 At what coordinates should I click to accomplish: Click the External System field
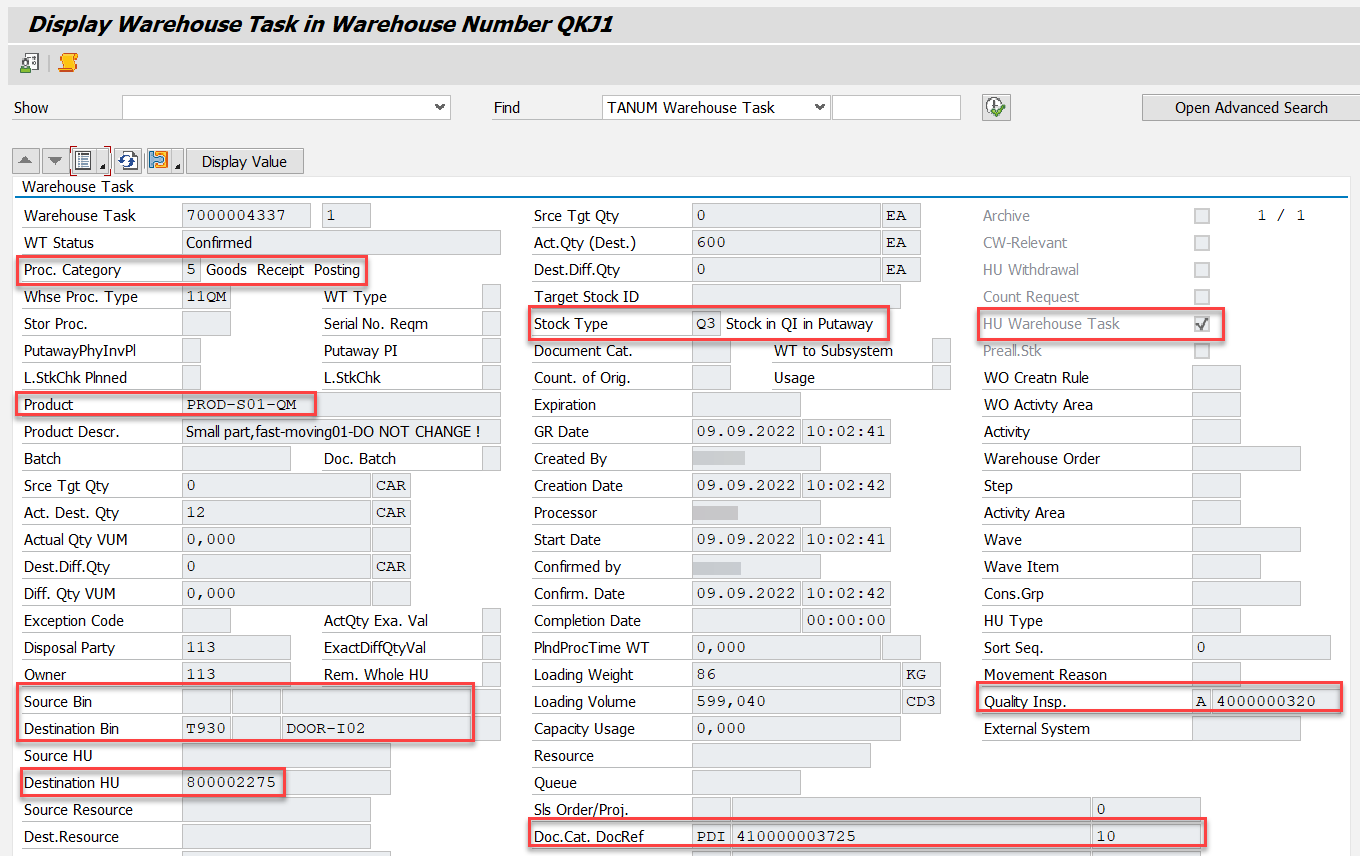coord(1246,729)
